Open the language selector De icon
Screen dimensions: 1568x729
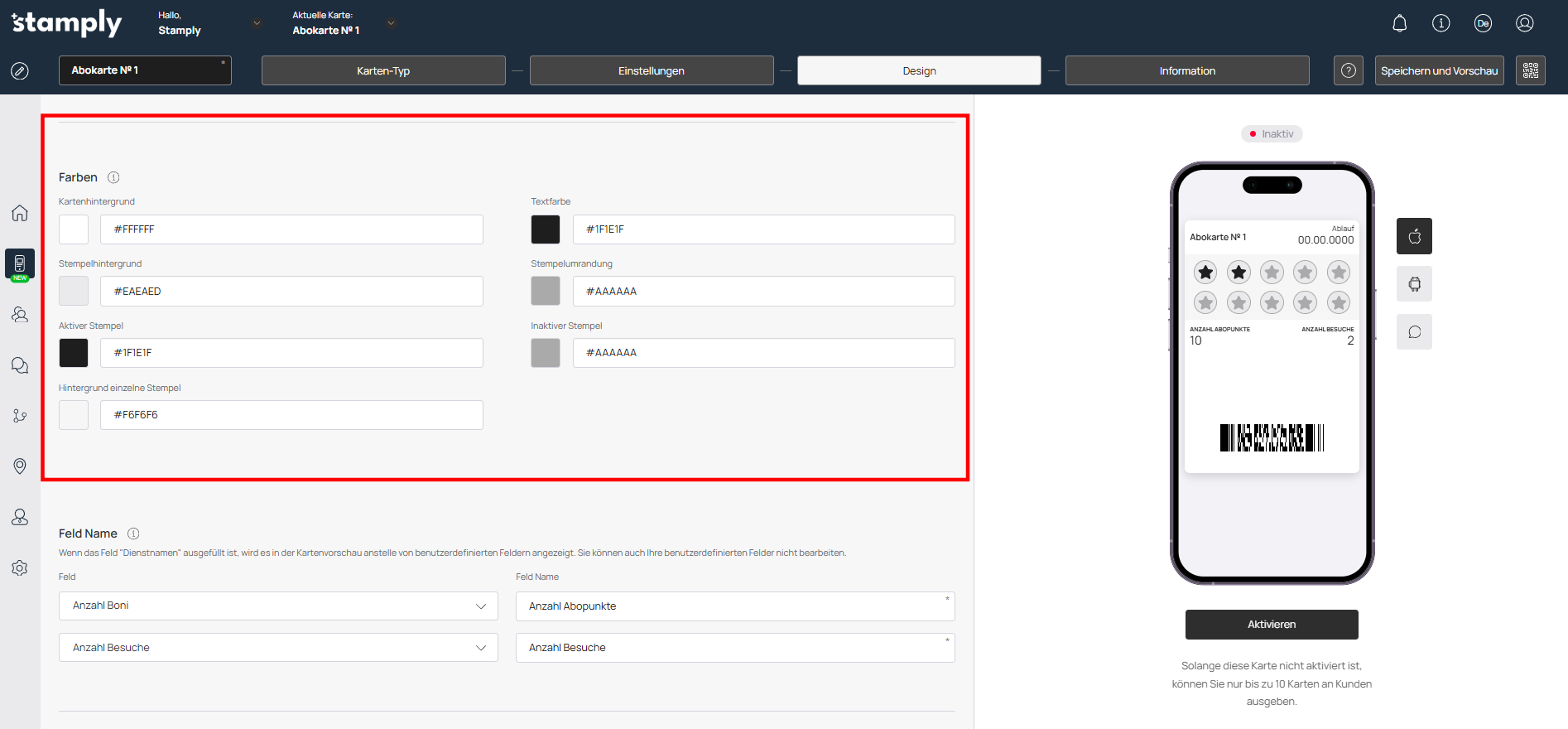(1483, 23)
